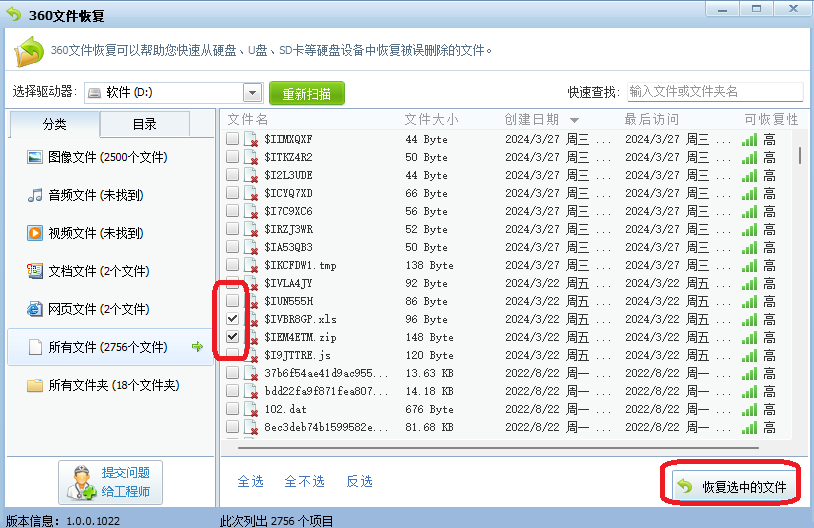
Task: Click the 全不选 link
Action: [x=305, y=481]
